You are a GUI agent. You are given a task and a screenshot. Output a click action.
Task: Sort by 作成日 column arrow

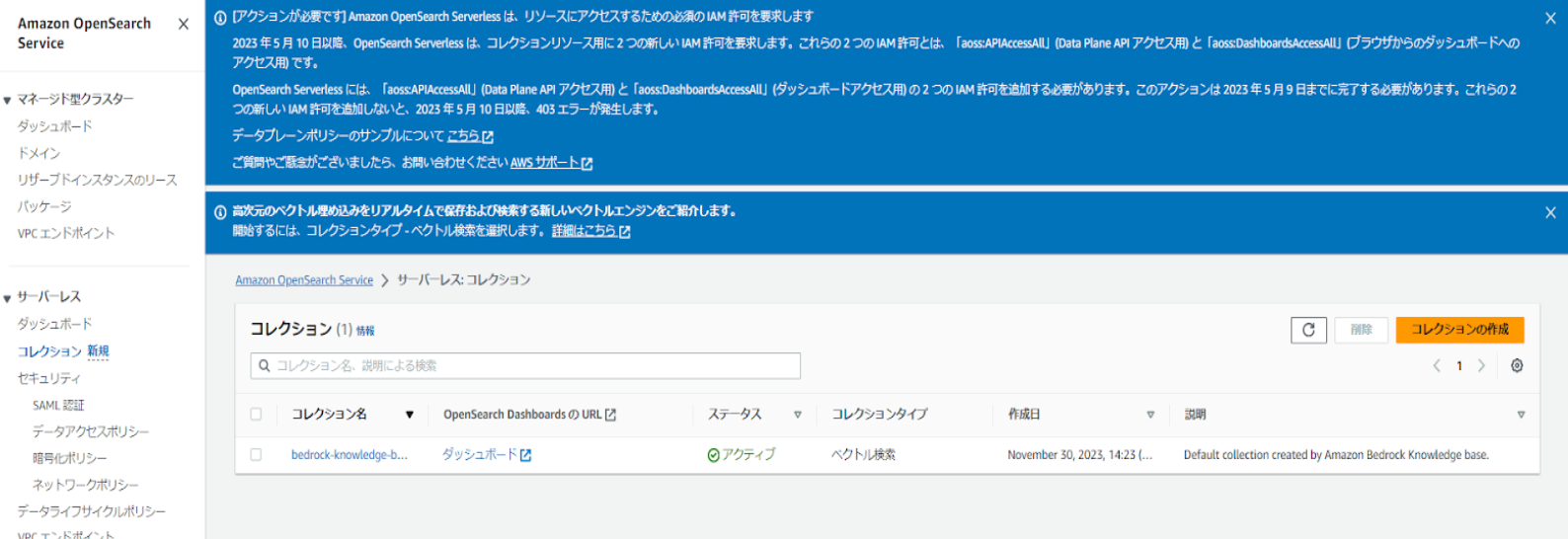[1150, 415]
